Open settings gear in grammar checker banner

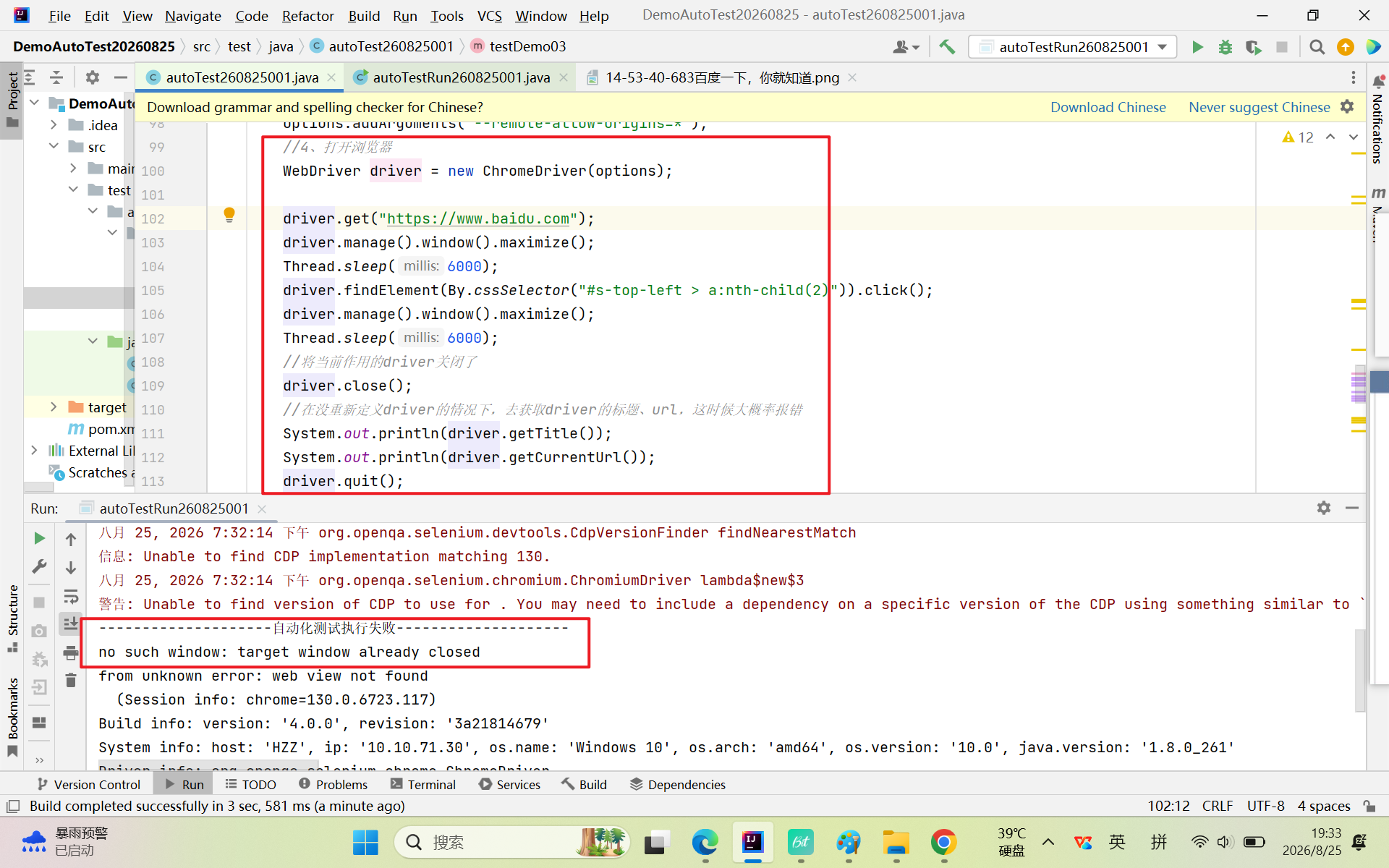point(1347,107)
